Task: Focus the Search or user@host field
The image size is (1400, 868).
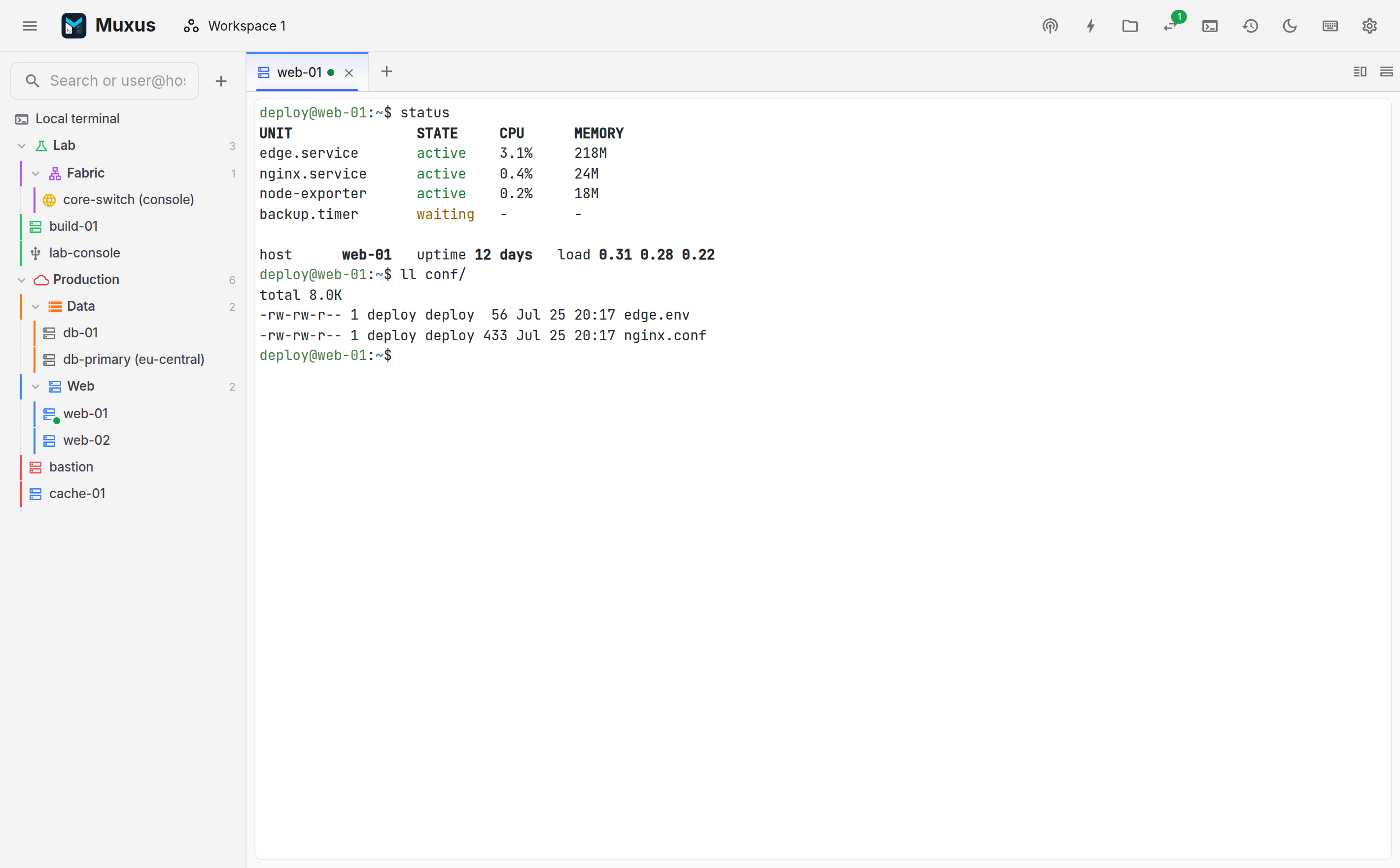Action: (105, 81)
